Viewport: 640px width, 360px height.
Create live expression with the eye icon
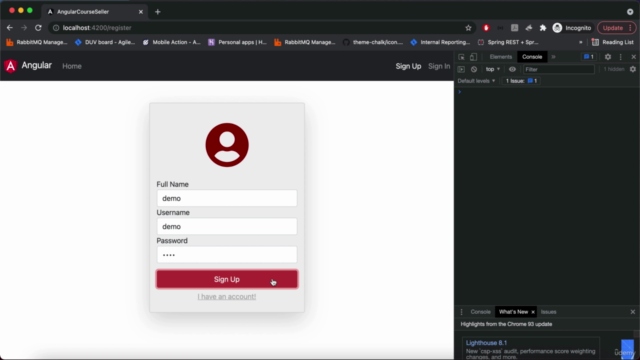point(512,69)
